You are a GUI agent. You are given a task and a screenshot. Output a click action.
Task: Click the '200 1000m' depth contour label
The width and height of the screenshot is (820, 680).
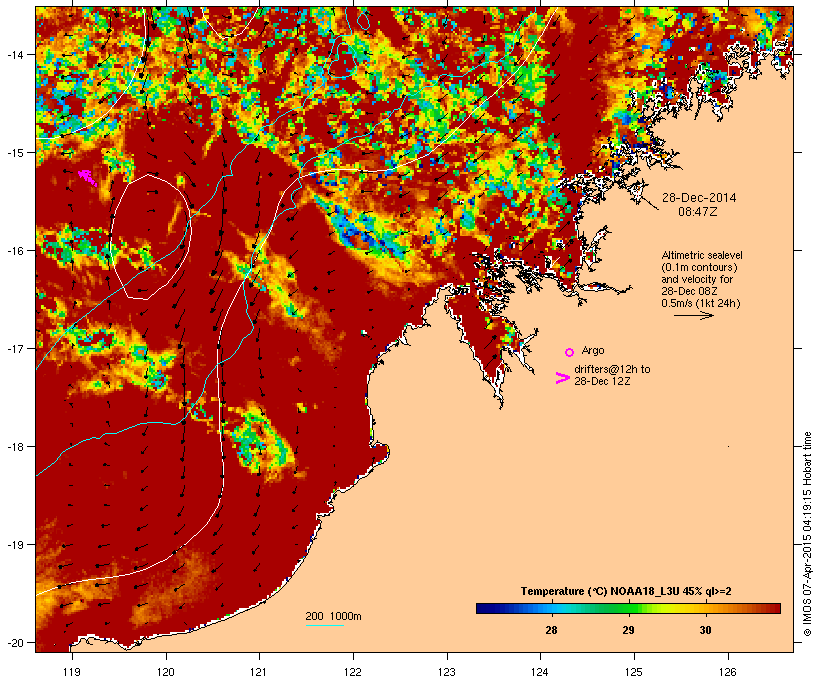point(333,616)
